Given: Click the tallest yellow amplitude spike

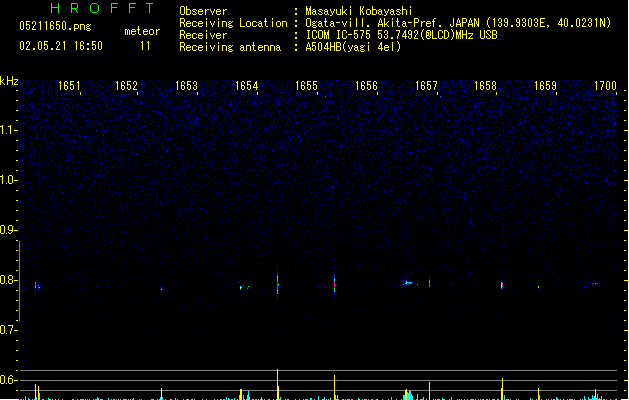Looking at the screenshot, I should [278, 384].
